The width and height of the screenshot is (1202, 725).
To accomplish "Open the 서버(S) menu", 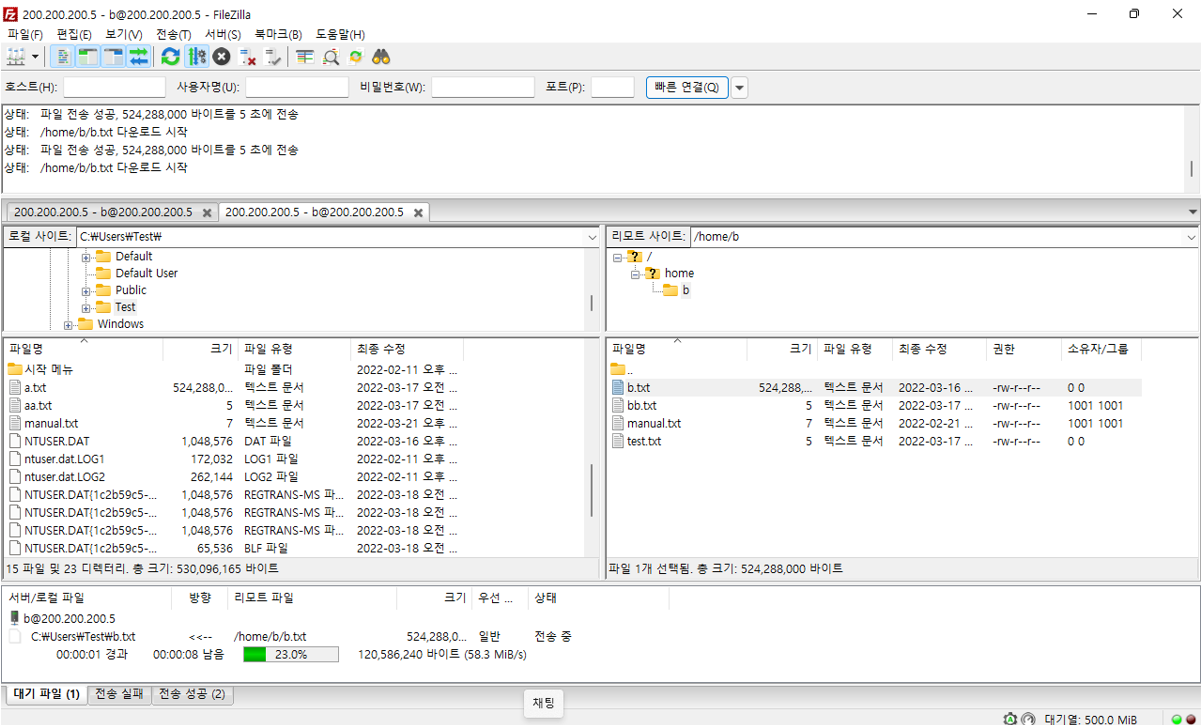I will [x=223, y=34].
